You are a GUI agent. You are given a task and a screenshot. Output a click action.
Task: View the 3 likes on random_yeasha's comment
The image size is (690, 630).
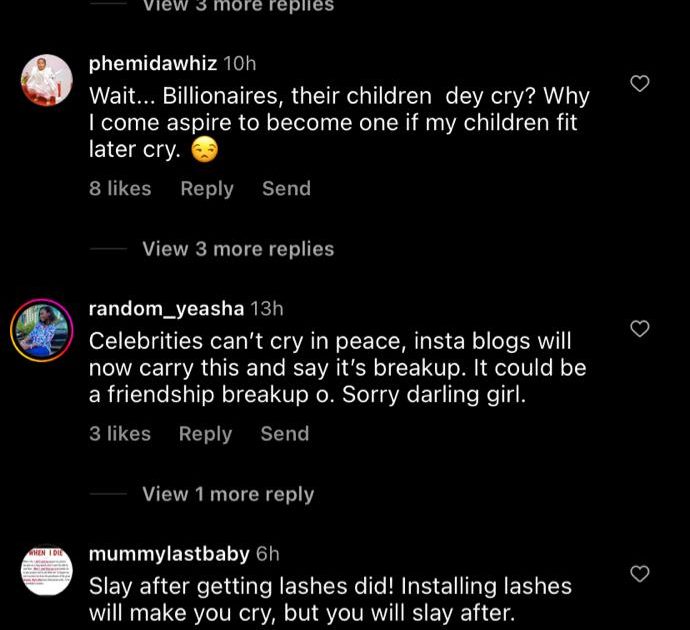119,433
